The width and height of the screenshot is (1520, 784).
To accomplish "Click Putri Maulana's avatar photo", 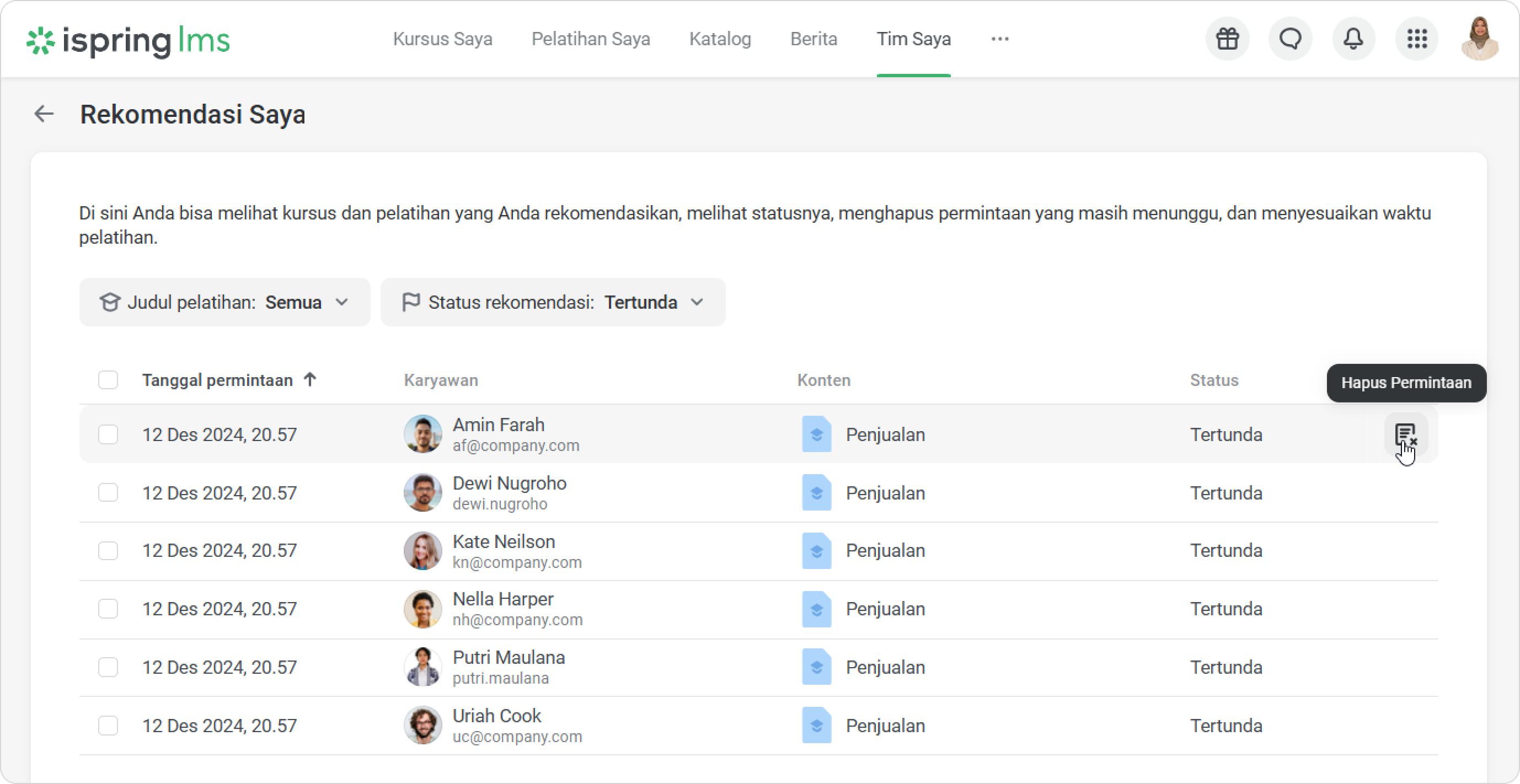I will click(x=422, y=667).
